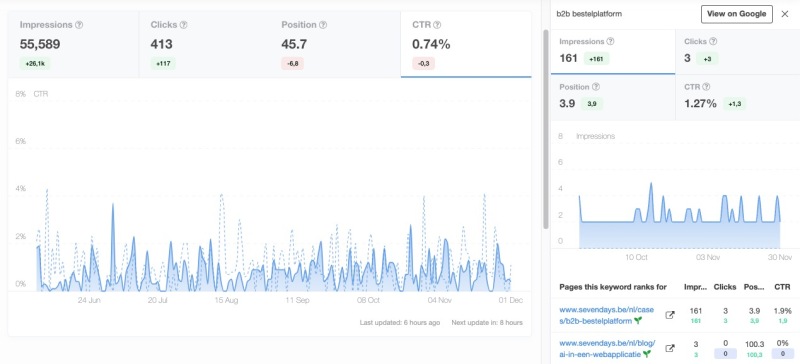Select the main Impressions 55,589 metric tab

click(73, 45)
